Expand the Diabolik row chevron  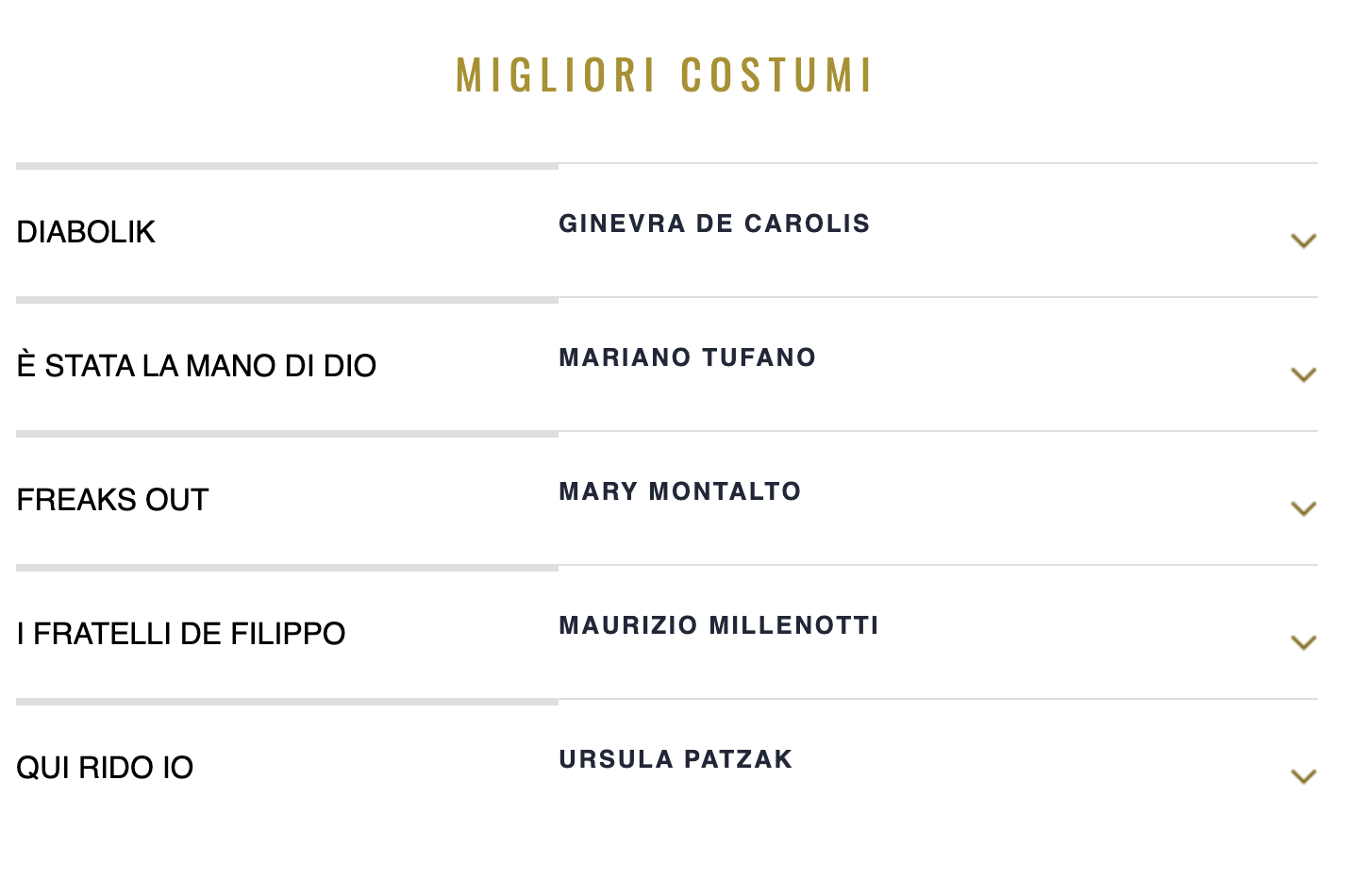pyautogui.click(x=1303, y=241)
